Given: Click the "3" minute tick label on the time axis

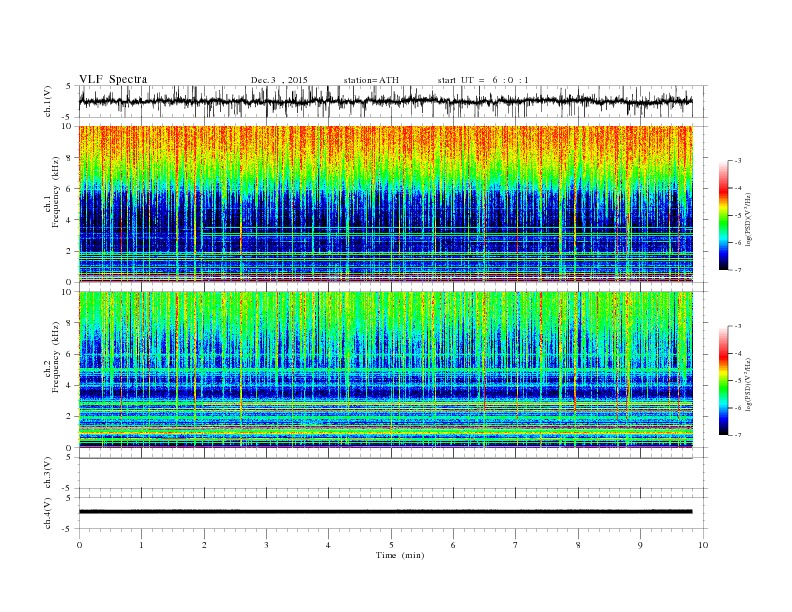Looking at the screenshot, I should (x=266, y=545).
